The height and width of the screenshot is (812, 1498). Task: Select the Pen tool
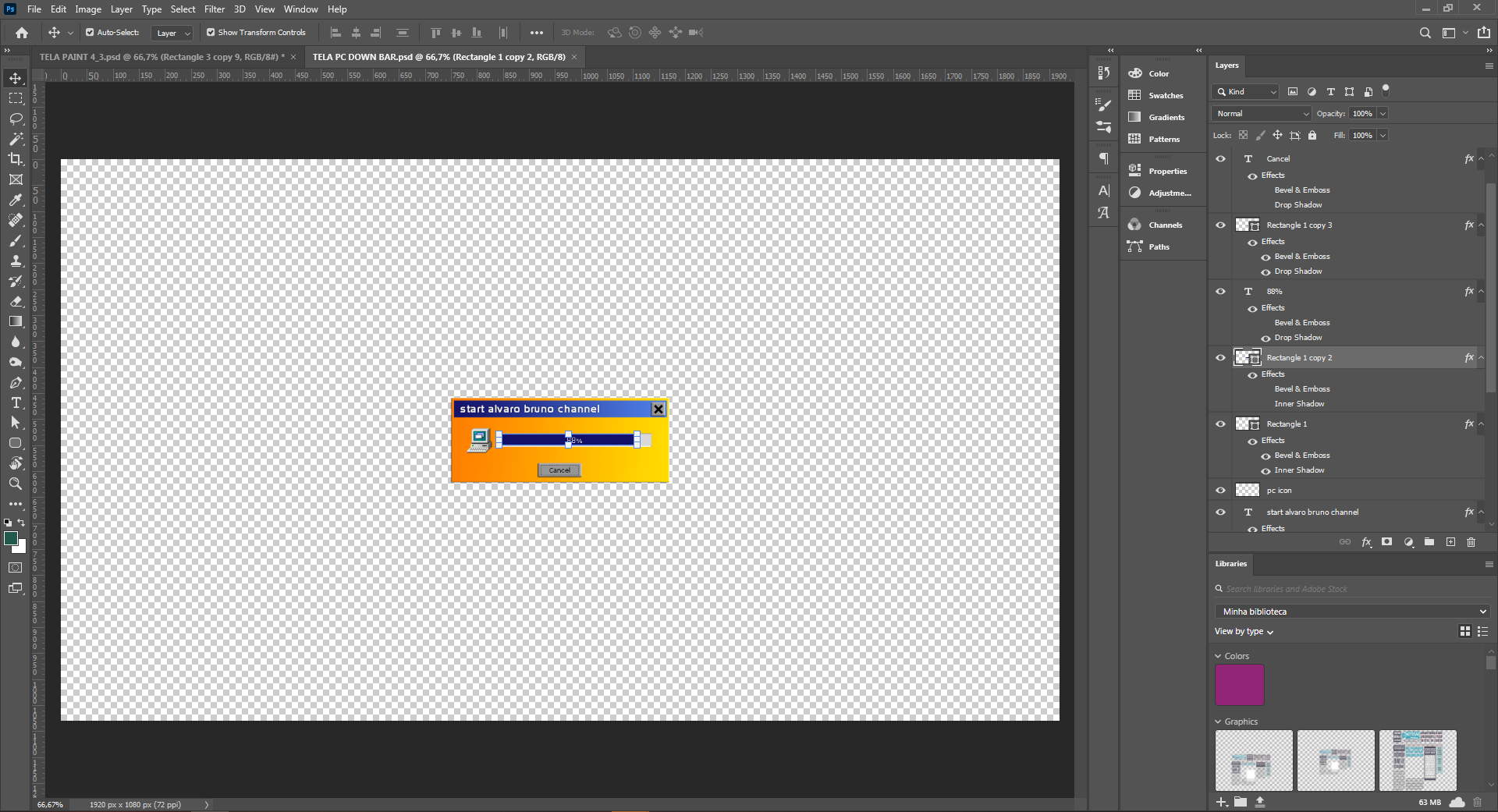(16, 382)
